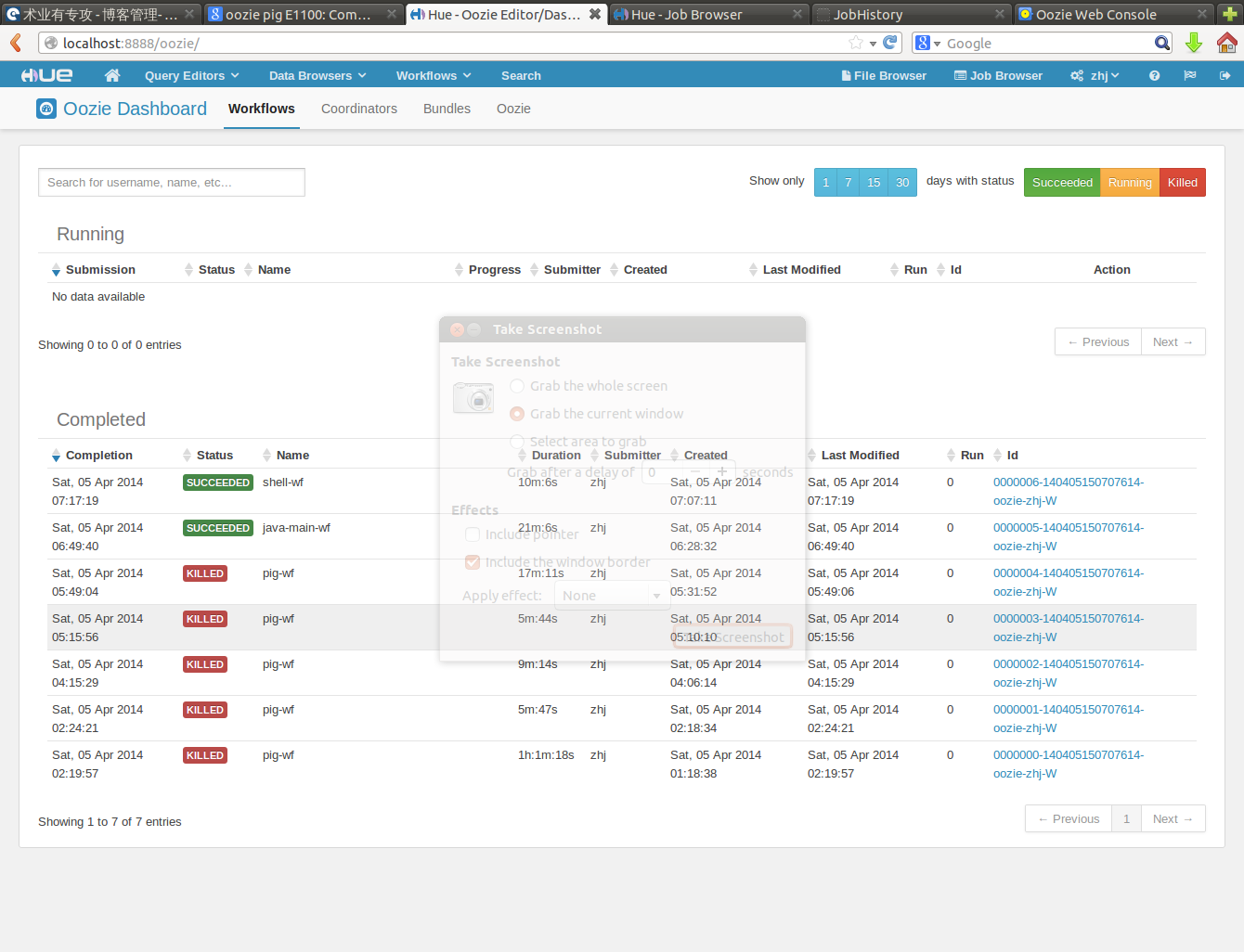Sort Completed table by Completion

(x=92, y=455)
